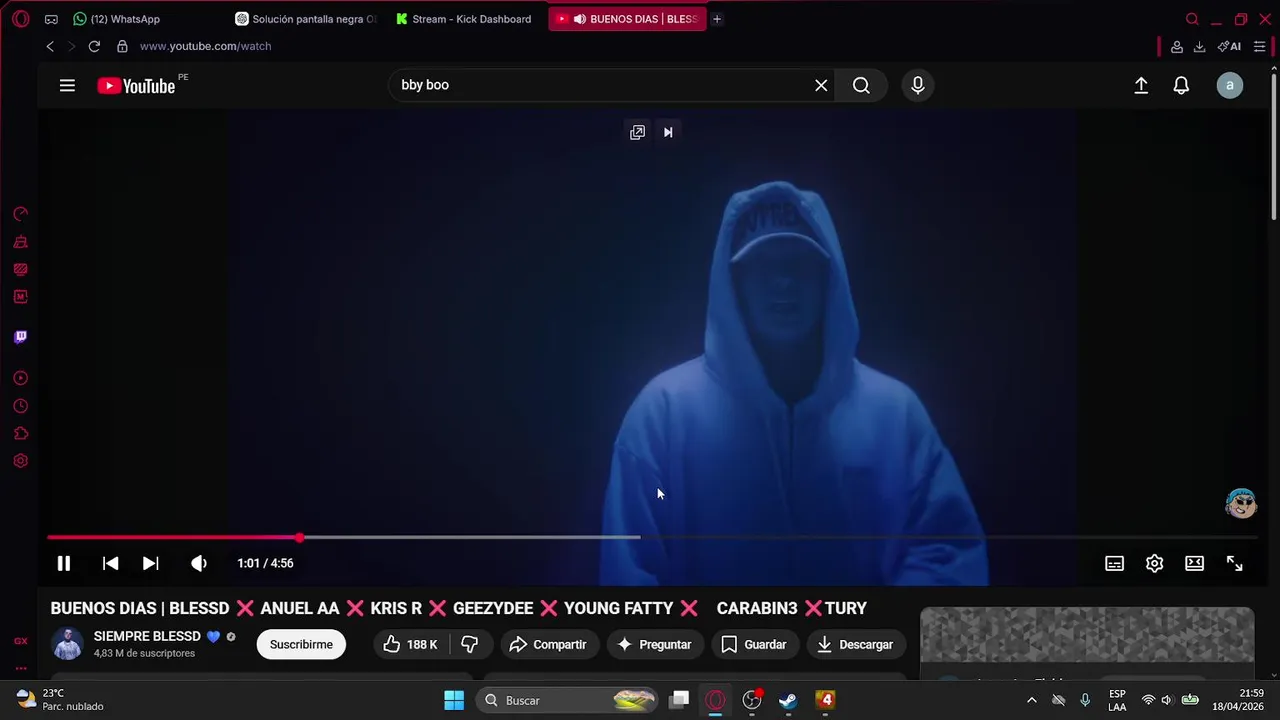Open the SIEMPRE BLESSD channel name
The image size is (1280, 720).
tap(147, 636)
